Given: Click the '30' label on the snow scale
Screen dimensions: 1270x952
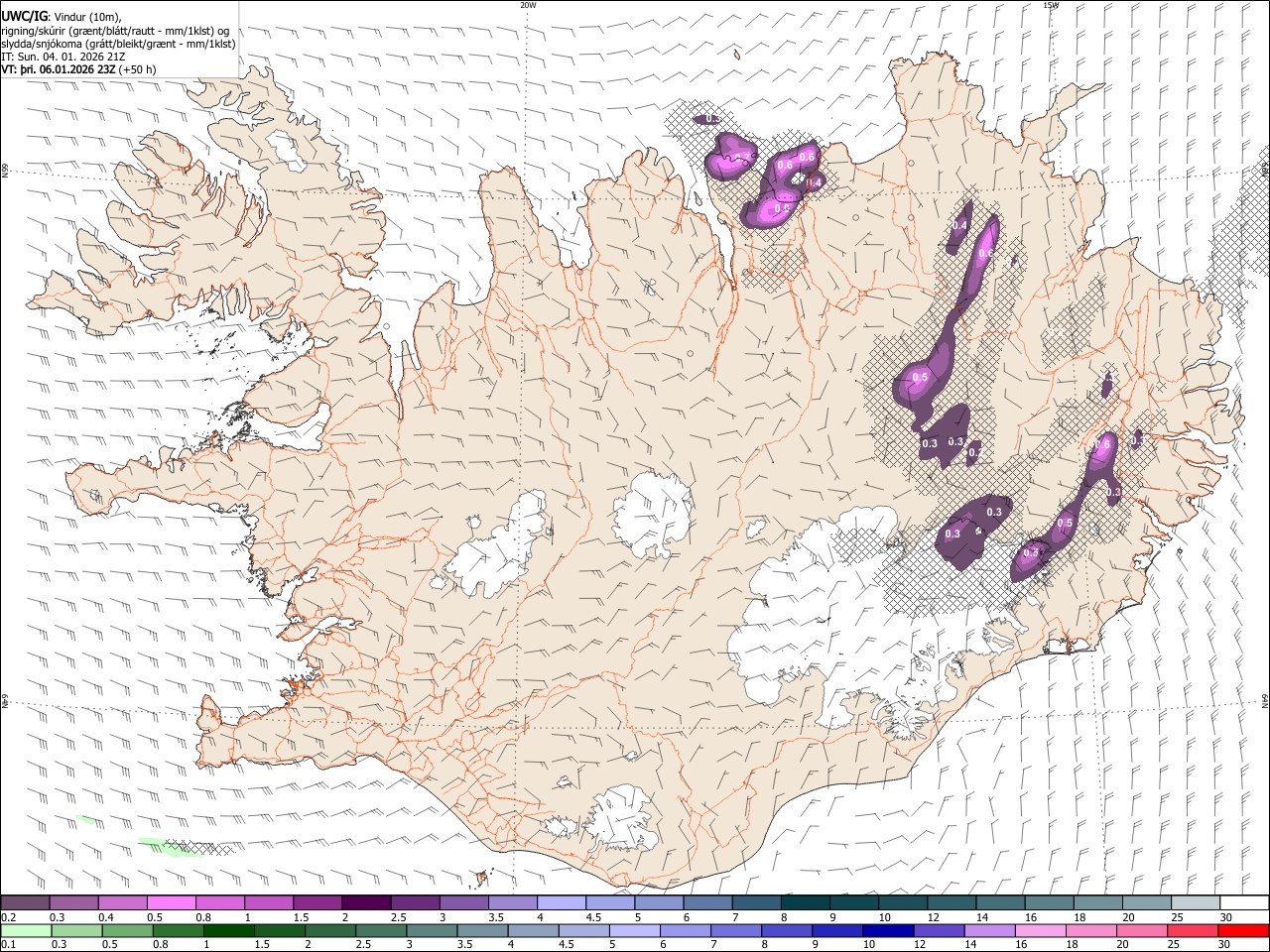Looking at the screenshot, I should 1226,917.
